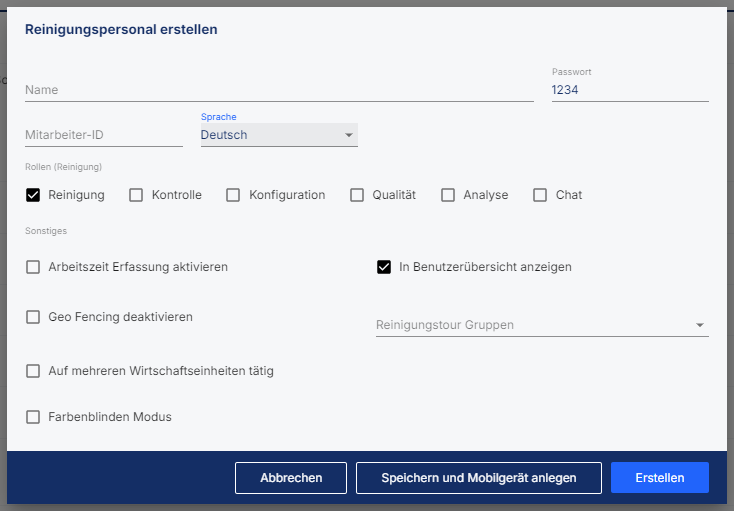The height and width of the screenshot is (511, 734).
Task: Check the Qualität role option
Action: [357, 195]
